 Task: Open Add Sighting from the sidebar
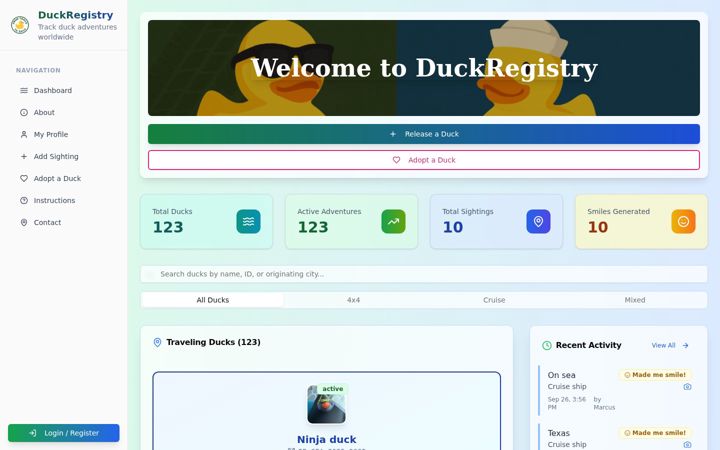[x=64, y=157]
